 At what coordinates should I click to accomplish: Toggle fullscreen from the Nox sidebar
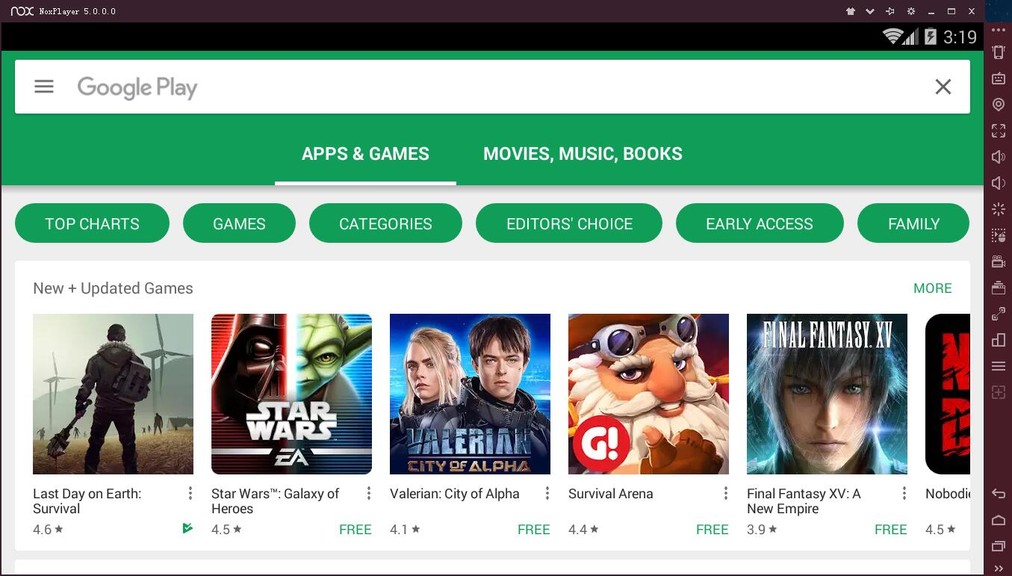click(998, 130)
